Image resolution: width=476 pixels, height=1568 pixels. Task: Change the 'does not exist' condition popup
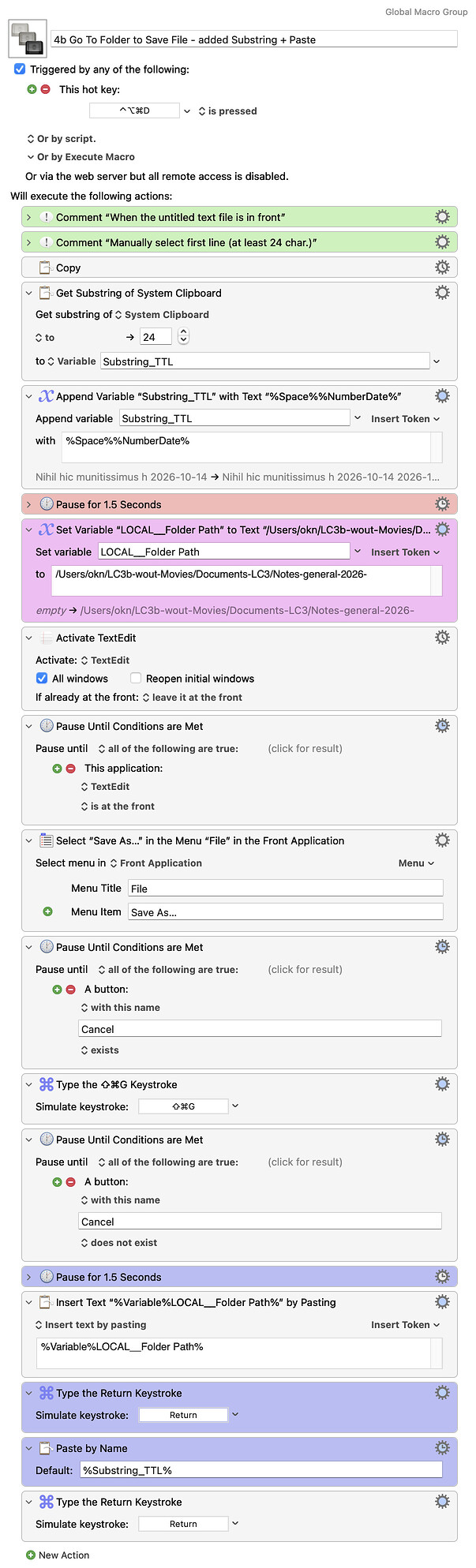pos(118,1243)
